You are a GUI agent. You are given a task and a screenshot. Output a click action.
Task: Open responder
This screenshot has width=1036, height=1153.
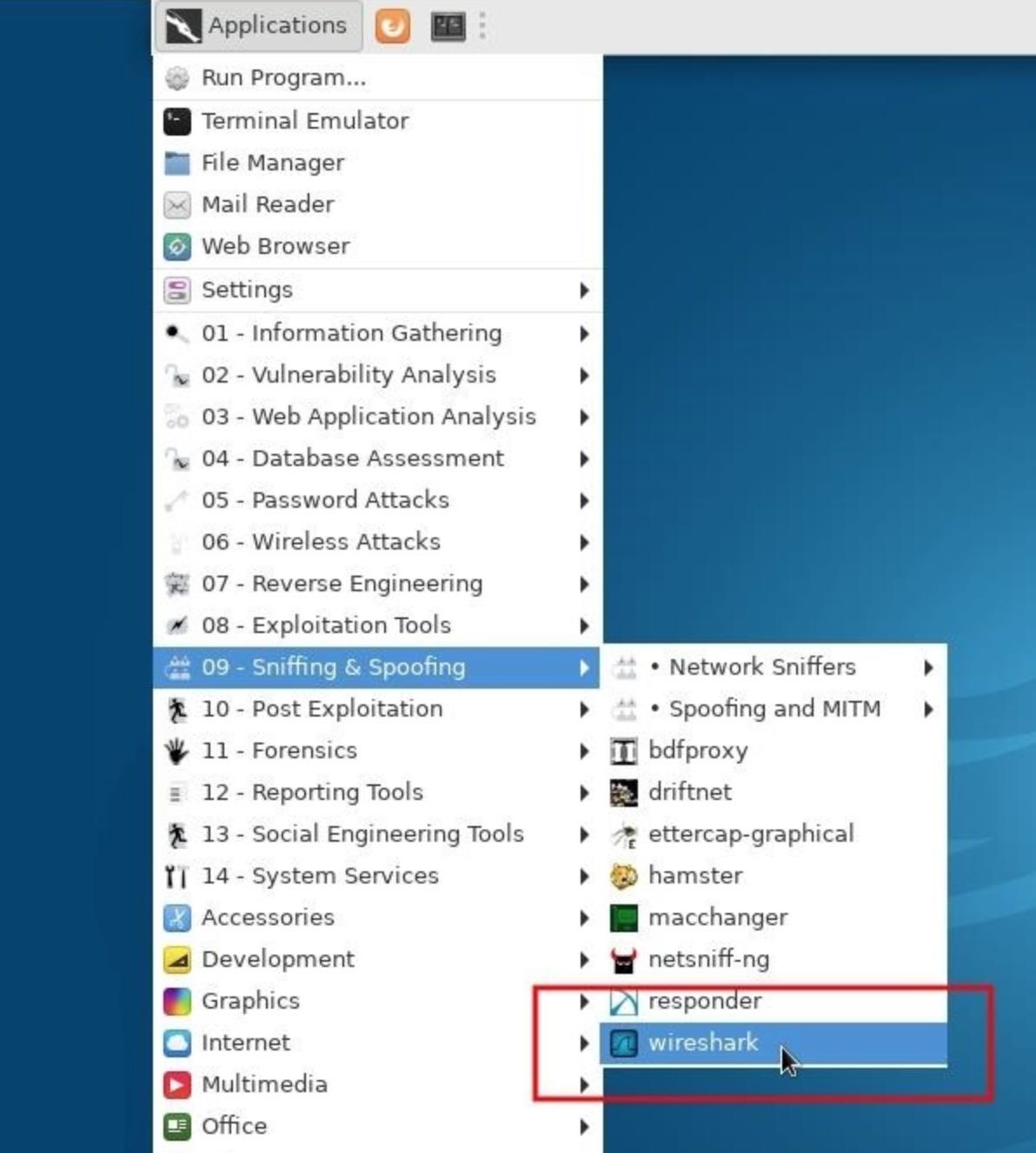[x=706, y=1001]
